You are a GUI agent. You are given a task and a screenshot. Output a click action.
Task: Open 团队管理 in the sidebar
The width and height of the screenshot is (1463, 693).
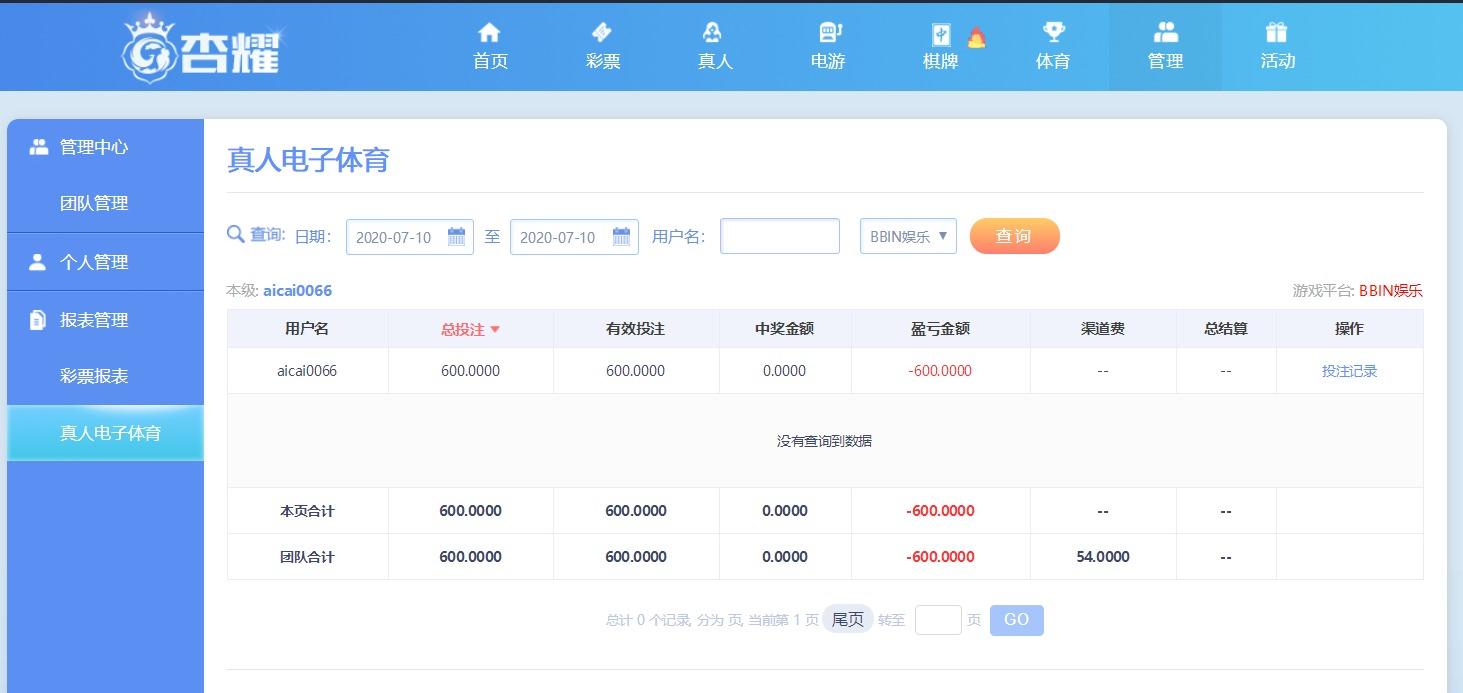(x=94, y=203)
